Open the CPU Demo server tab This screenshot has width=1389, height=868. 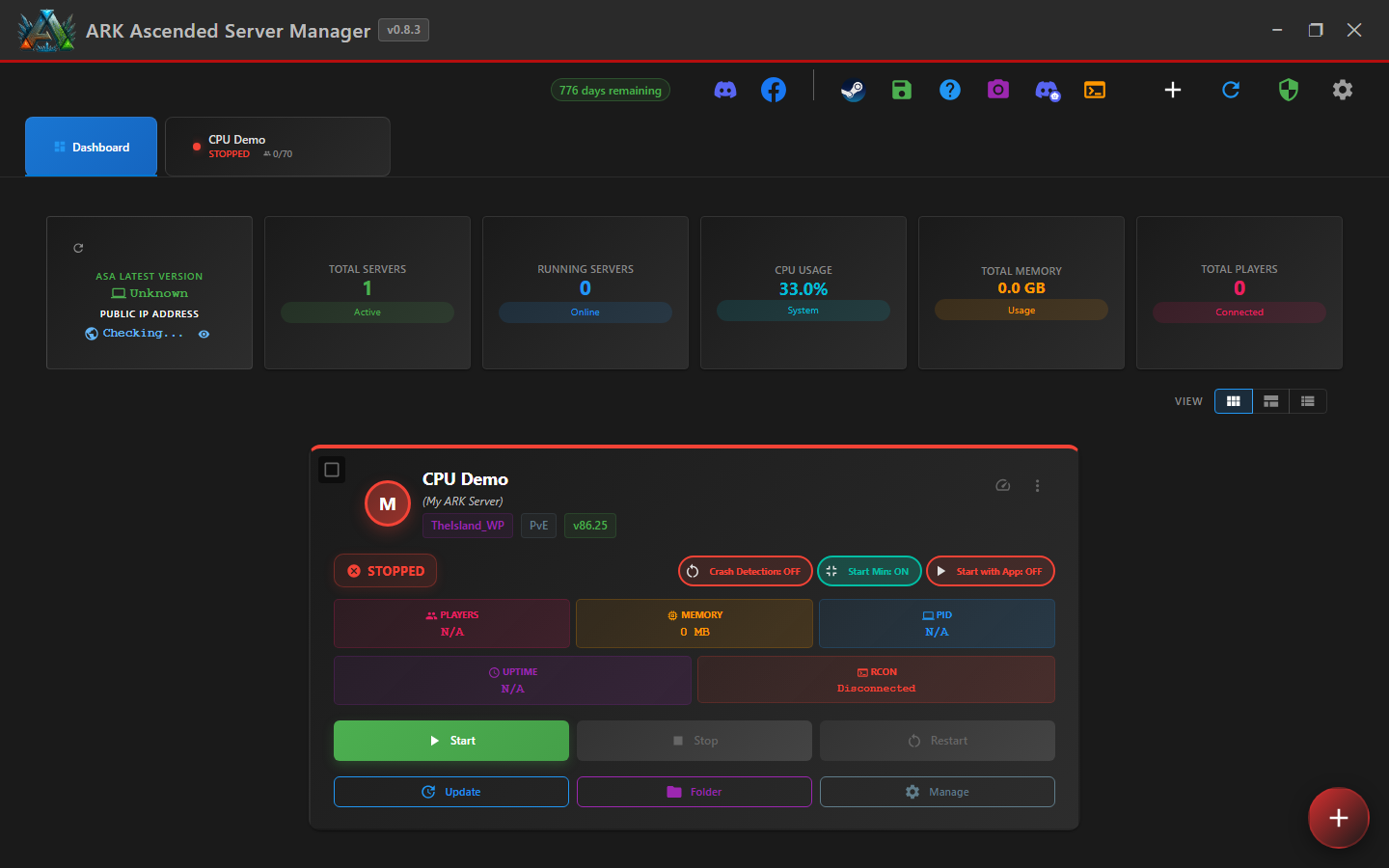pyautogui.click(x=278, y=147)
